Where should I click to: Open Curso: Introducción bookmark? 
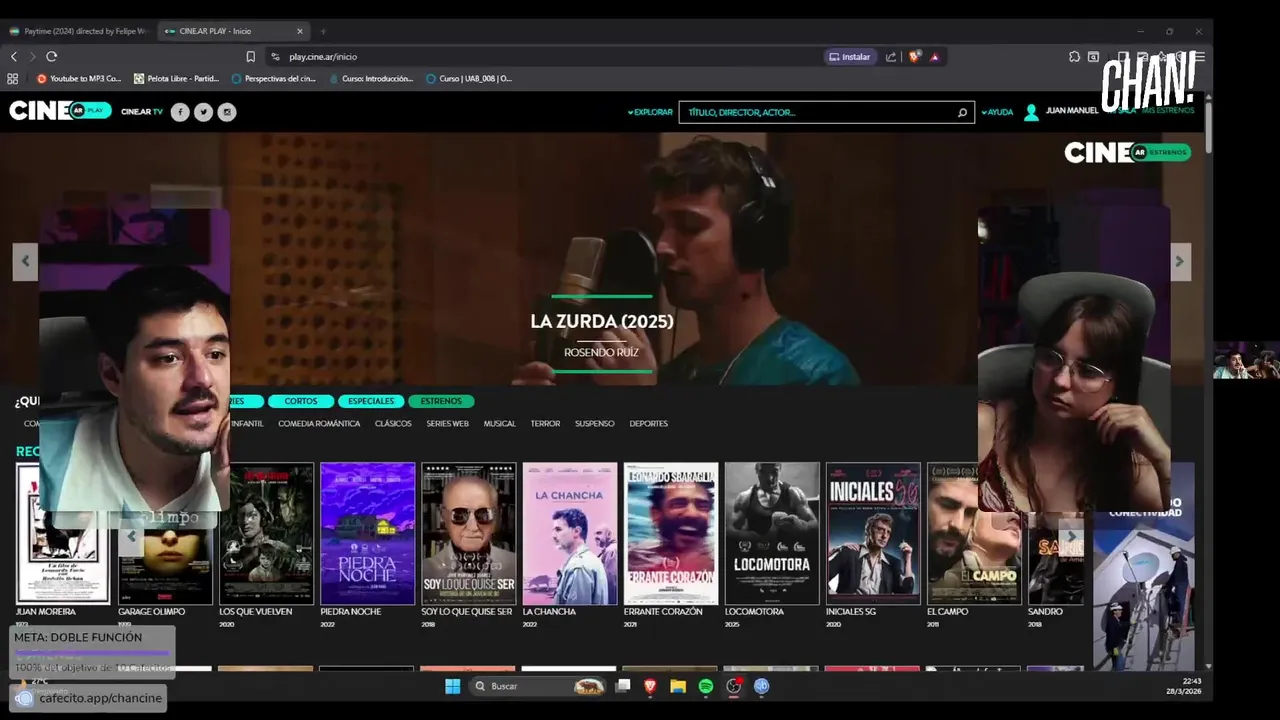point(370,78)
